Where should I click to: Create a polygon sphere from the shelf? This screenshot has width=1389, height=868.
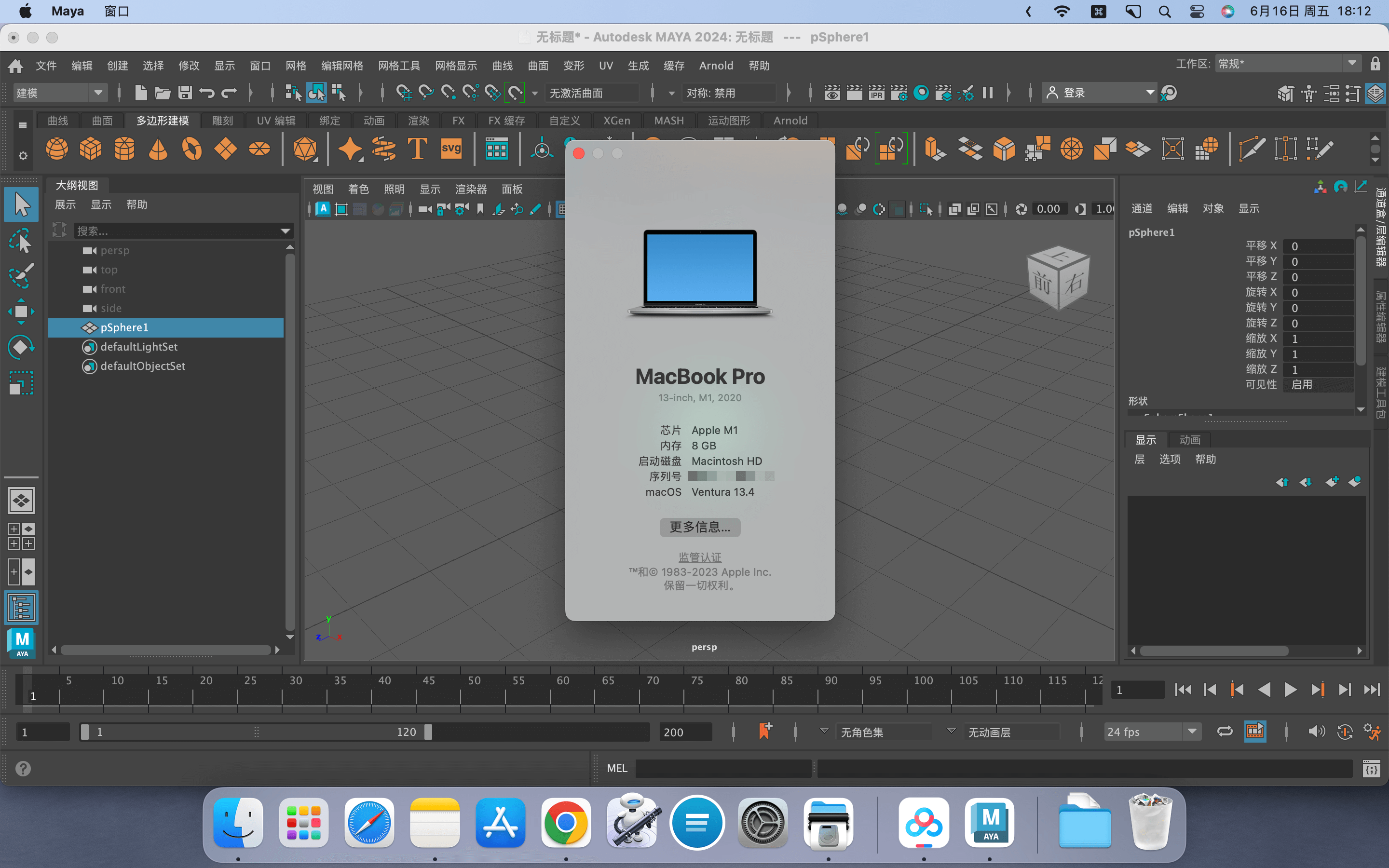coord(56,149)
